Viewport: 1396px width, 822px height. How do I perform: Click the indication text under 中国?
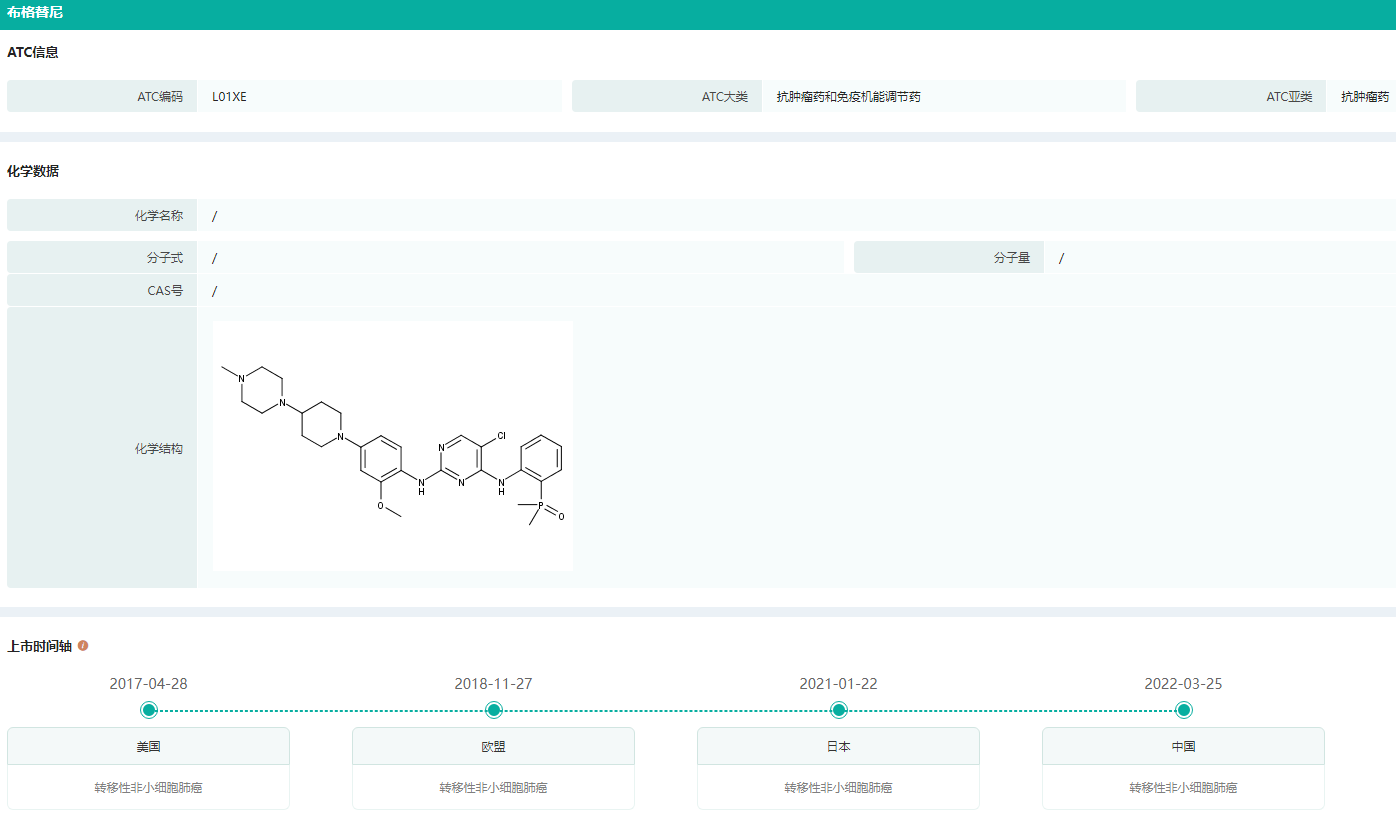pos(1183,788)
